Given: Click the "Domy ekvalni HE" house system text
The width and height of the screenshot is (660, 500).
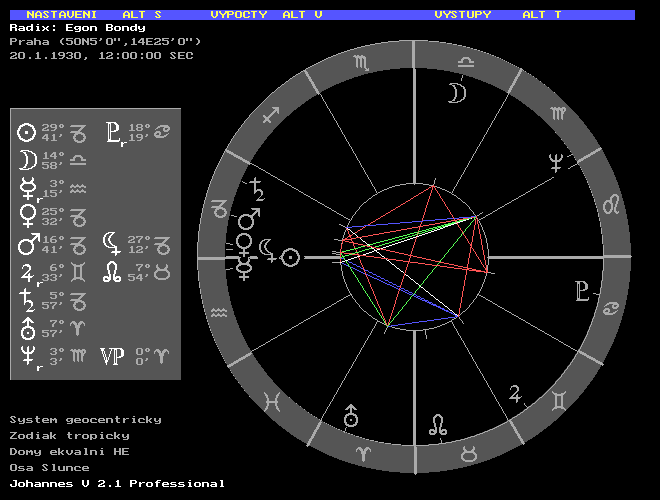Looking at the screenshot, I should (x=69, y=452).
